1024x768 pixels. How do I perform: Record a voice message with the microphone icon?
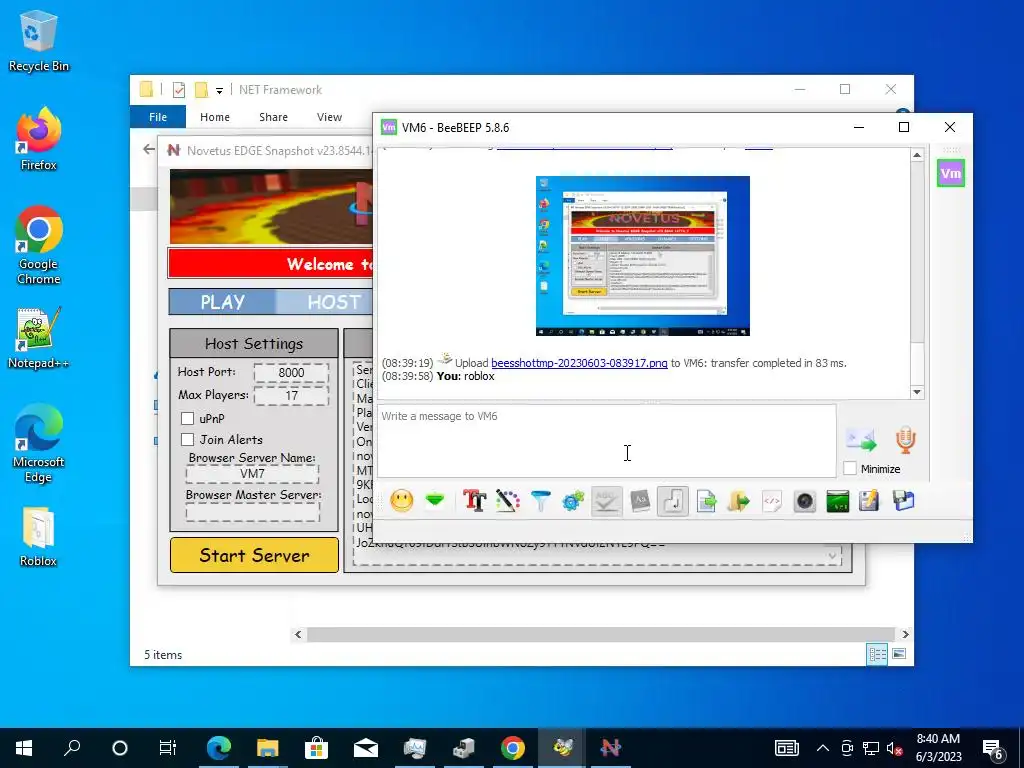coord(905,440)
